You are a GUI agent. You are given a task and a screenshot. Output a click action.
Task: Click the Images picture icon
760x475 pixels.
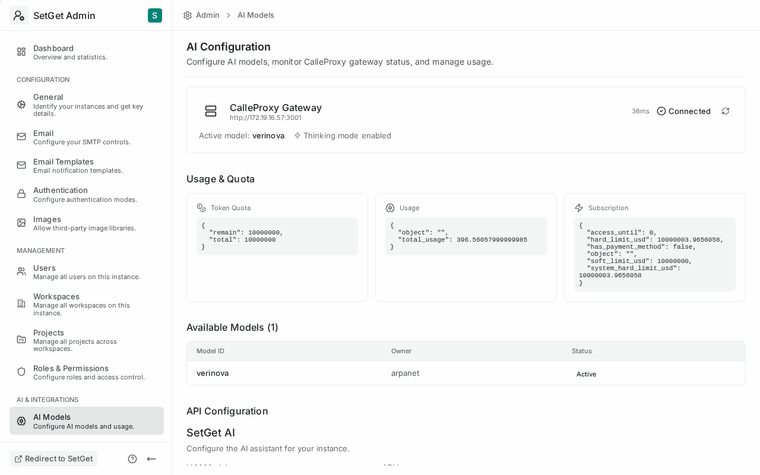pyautogui.click(x=21, y=223)
